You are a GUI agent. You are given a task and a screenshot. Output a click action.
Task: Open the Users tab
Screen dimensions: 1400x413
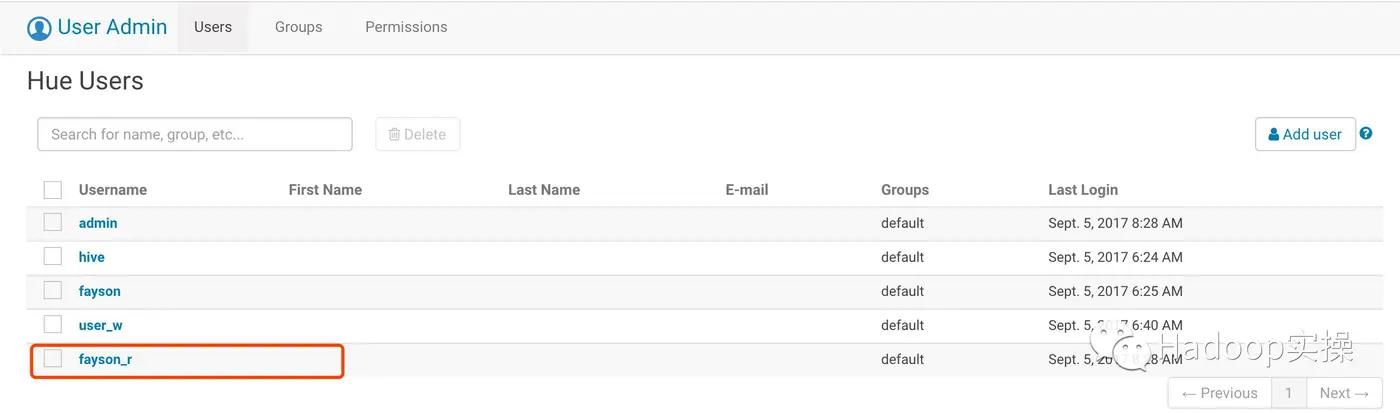pos(213,27)
